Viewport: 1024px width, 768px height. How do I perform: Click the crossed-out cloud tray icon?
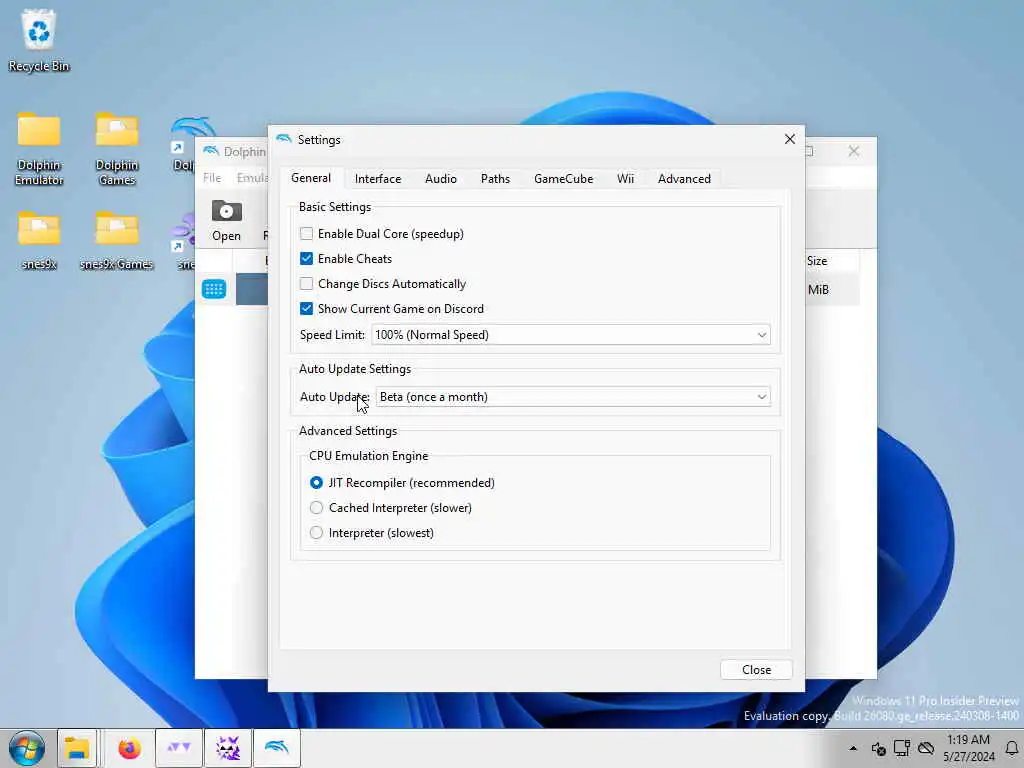(x=926, y=748)
